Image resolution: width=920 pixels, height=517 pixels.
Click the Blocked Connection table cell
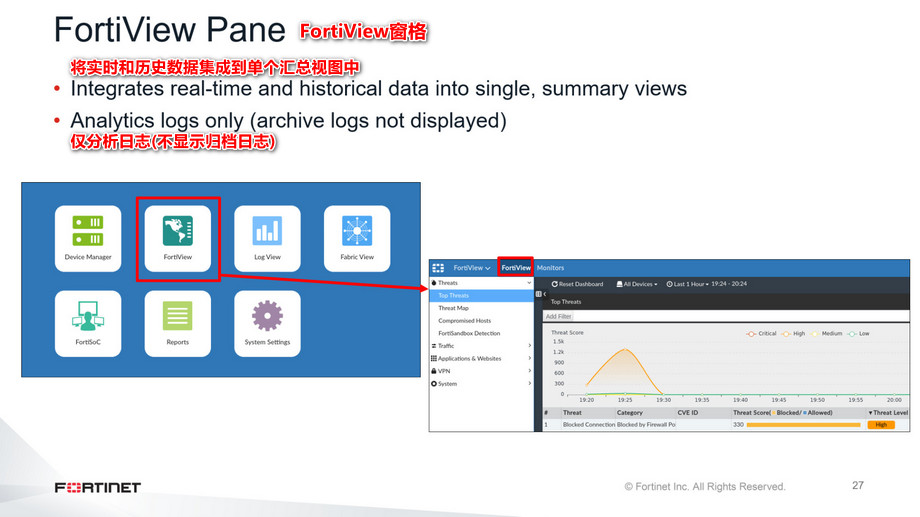click(588, 424)
